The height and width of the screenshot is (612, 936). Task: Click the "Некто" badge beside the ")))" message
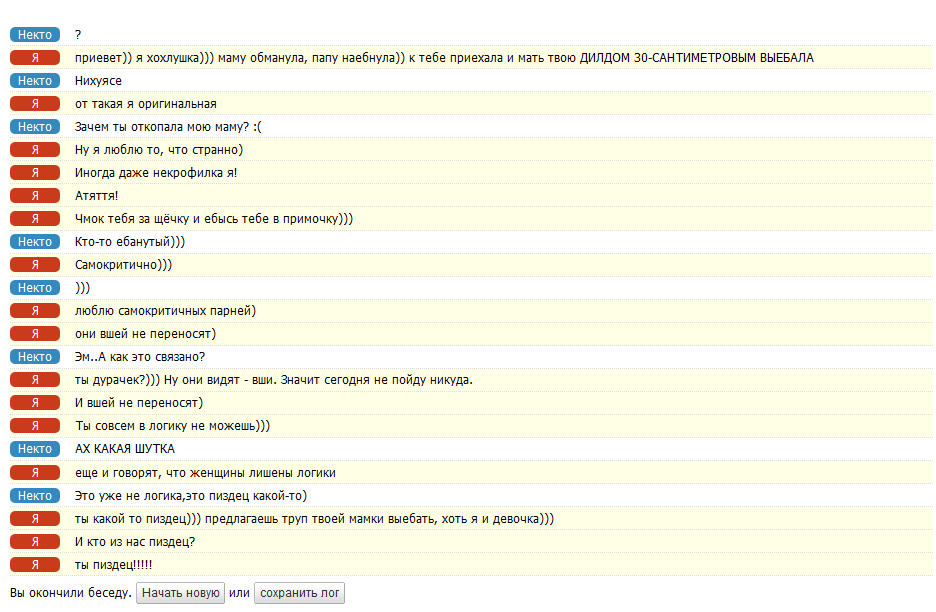pos(35,288)
